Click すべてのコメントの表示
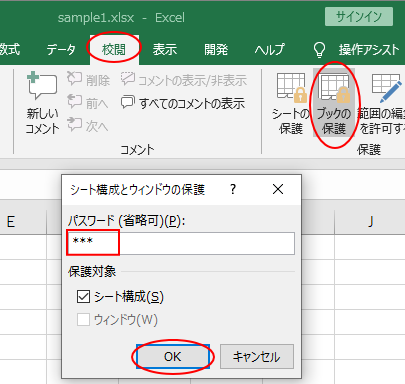This screenshot has height=384, width=405. (183, 103)
